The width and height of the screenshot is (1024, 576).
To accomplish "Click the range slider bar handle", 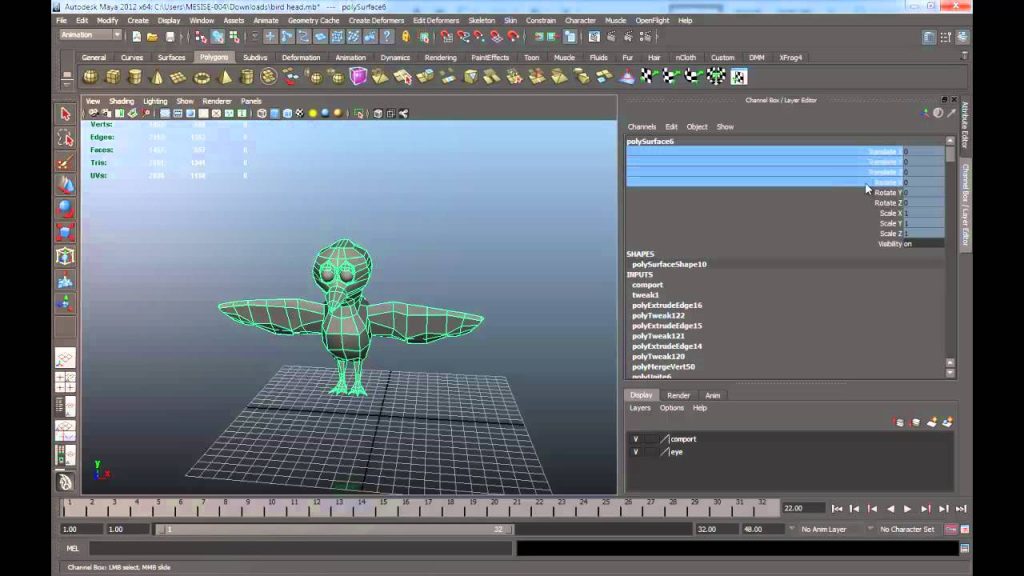I will click(x=335, y=530).
